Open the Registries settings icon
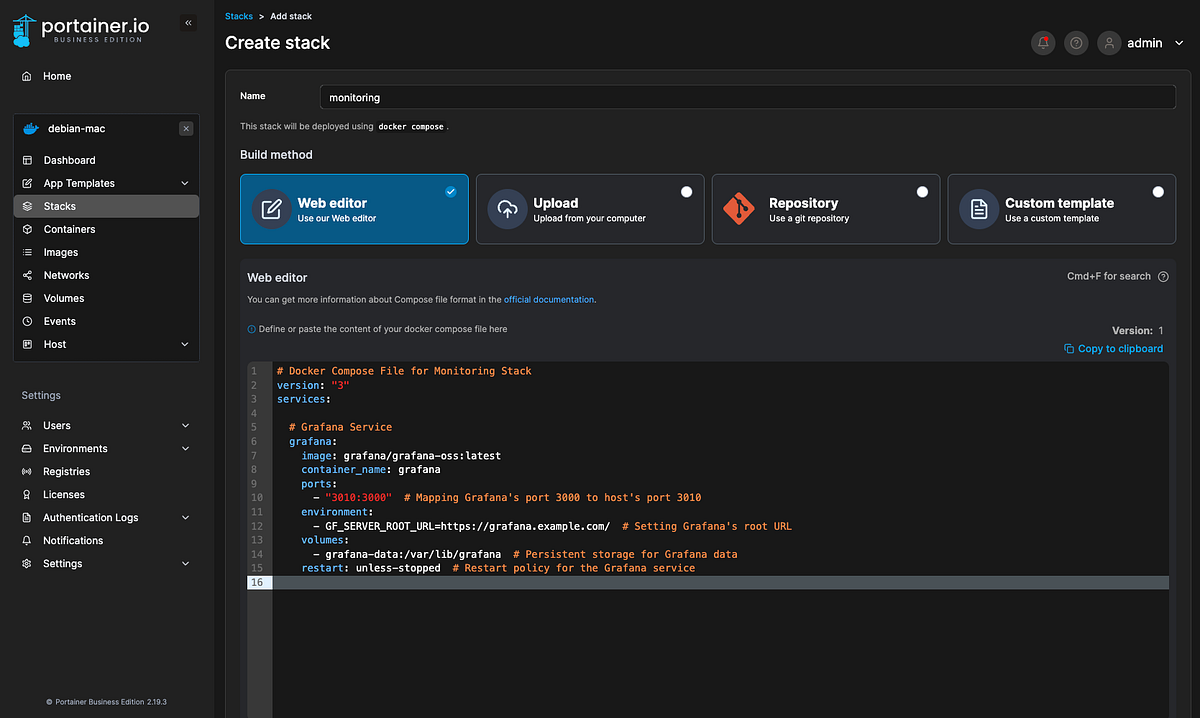 (25, 471)
